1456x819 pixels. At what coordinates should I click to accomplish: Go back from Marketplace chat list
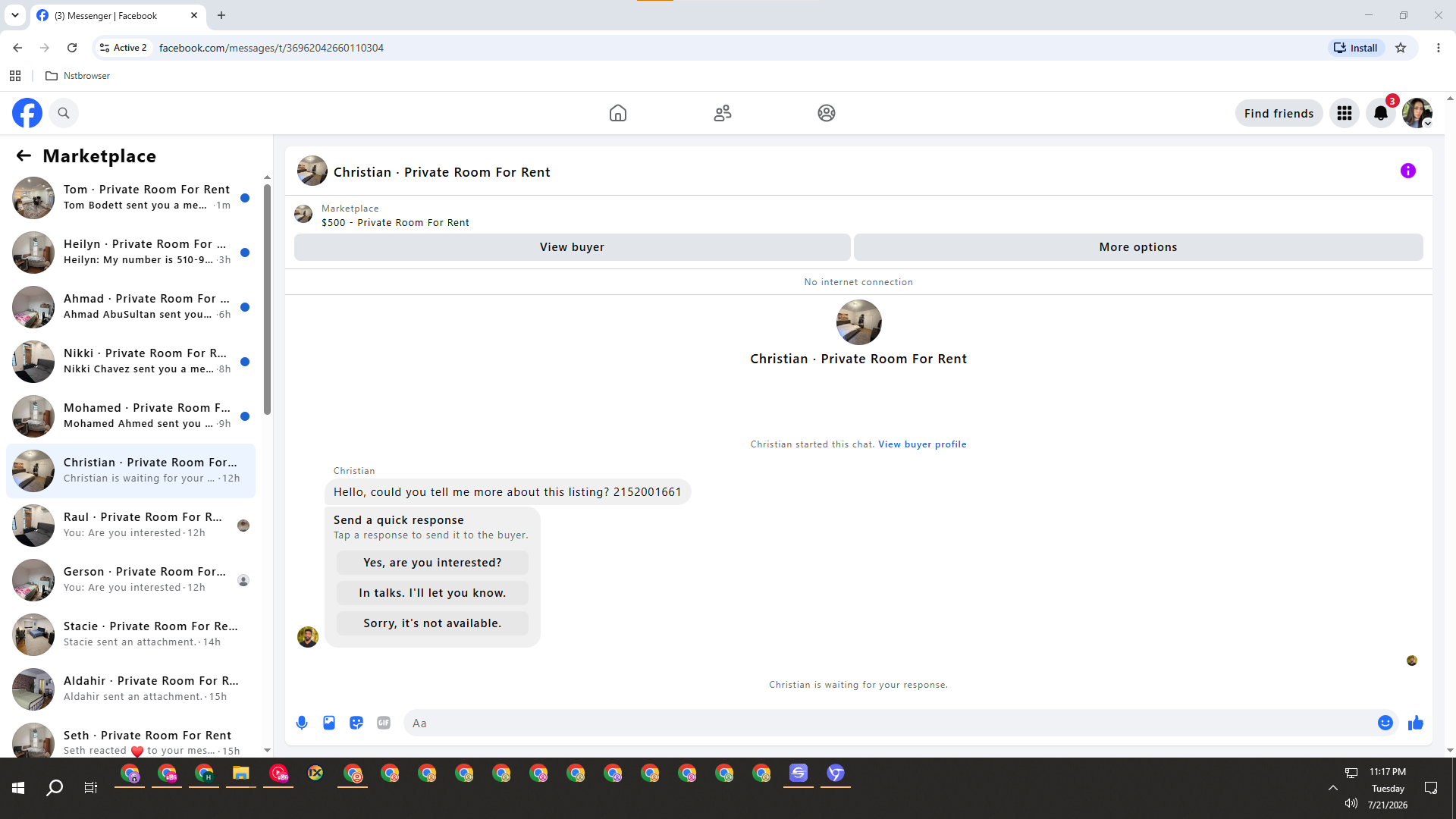point(24,155)
